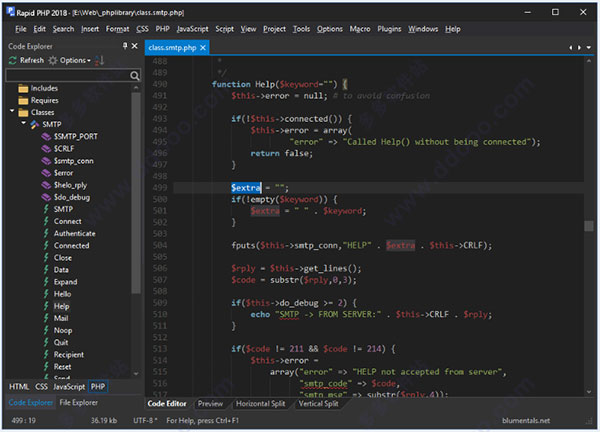Open the Project menu
Viewport: 600px width, 432px height.
point(274,29)
